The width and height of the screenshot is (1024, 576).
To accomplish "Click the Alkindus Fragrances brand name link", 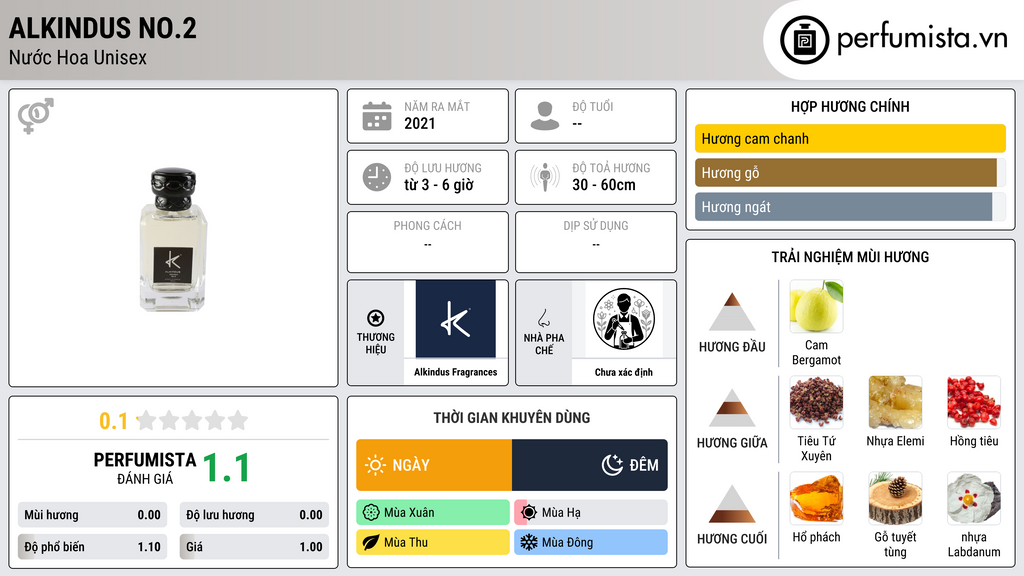I will click(x=455, y=372).
